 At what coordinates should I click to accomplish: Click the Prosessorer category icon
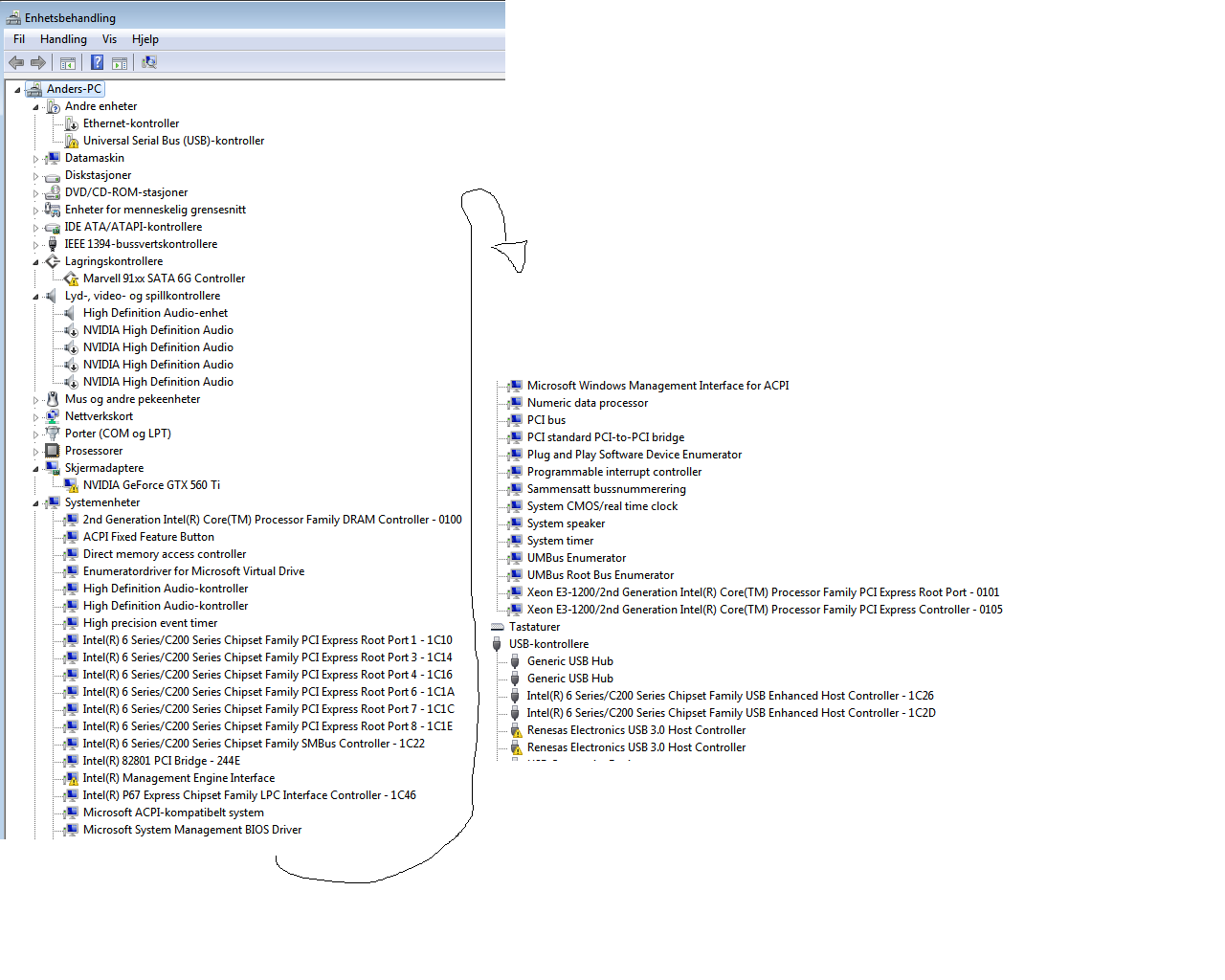(x=53, y=451)
